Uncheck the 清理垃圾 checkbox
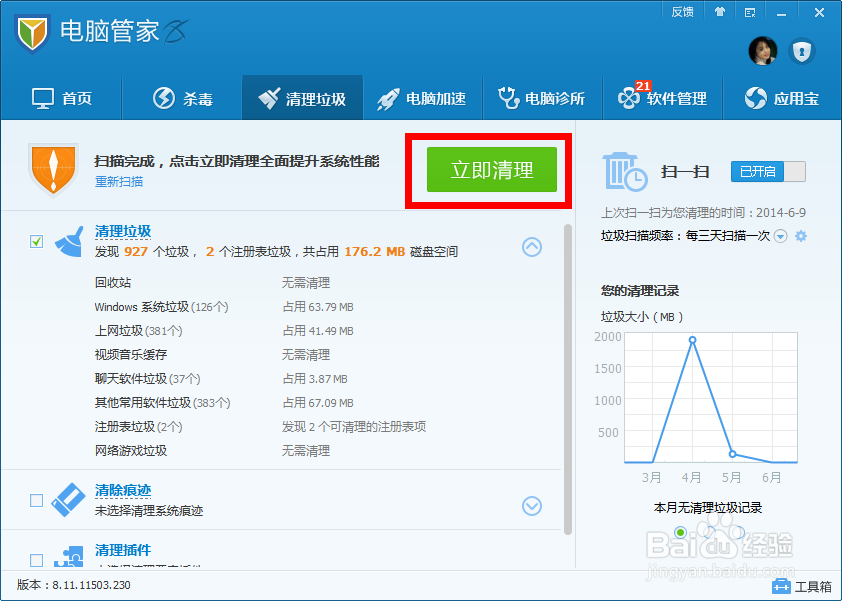Image resolution: width=842 pixels, height=601 pixels. pyautogui.click(x=37, y=242)
